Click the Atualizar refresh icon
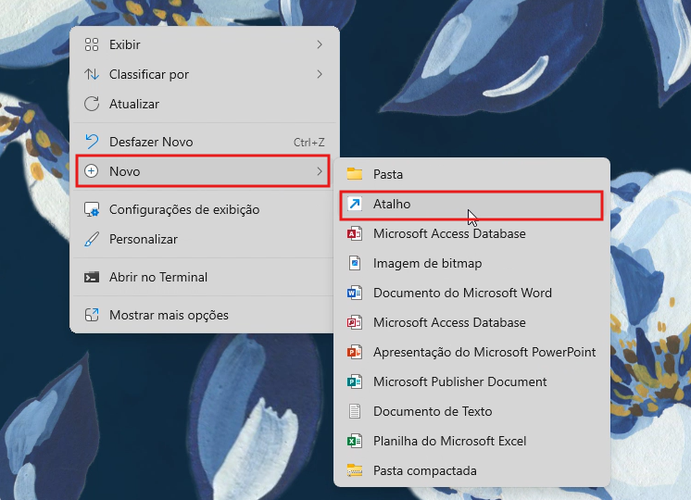The height and width of the screenshot is (500, 691). (x=91, y=104)
